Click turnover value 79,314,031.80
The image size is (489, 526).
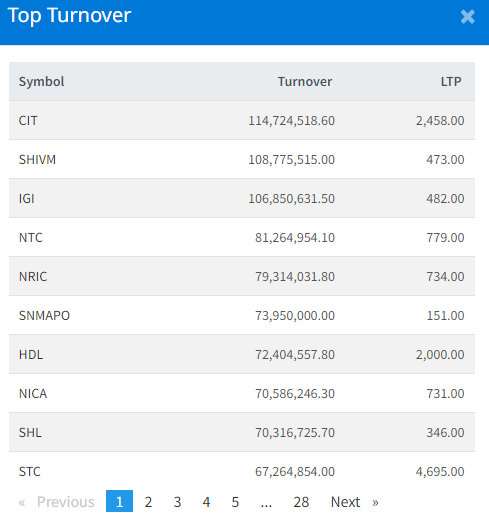[x=295, y=276]
